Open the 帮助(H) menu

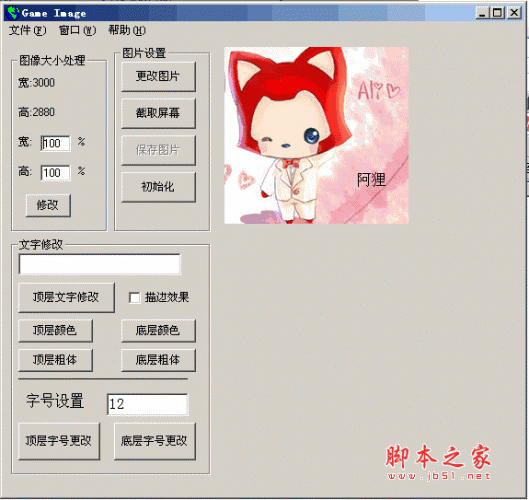point(127,30)
